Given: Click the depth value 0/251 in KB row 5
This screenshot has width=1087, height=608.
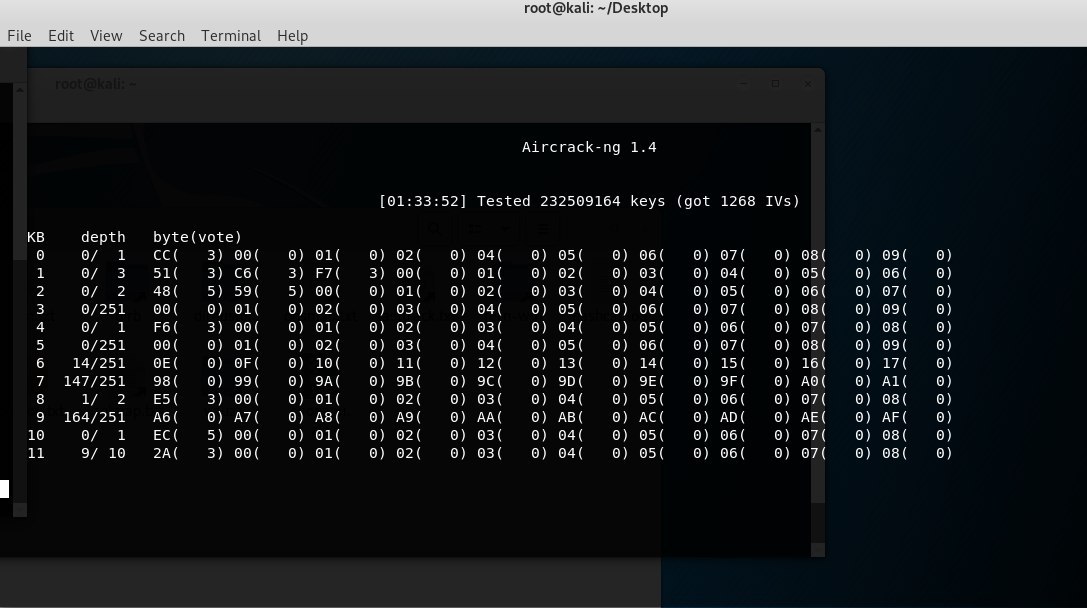Looking at the screenshot, I should 103,345.
